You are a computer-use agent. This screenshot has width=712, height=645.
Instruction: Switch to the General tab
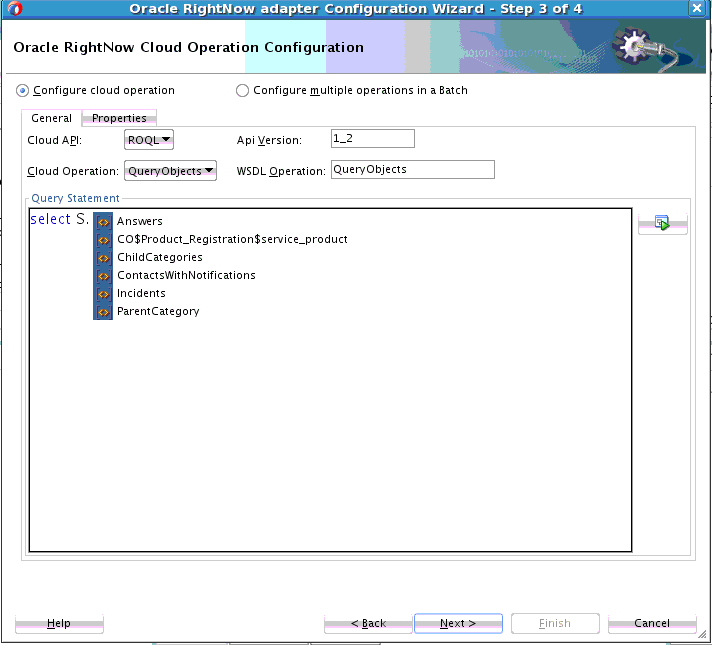(x=51, y=118)
